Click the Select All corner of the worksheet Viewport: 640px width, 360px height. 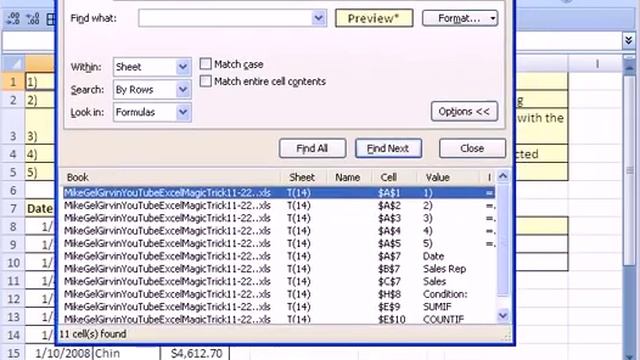[x=14, y=64]
